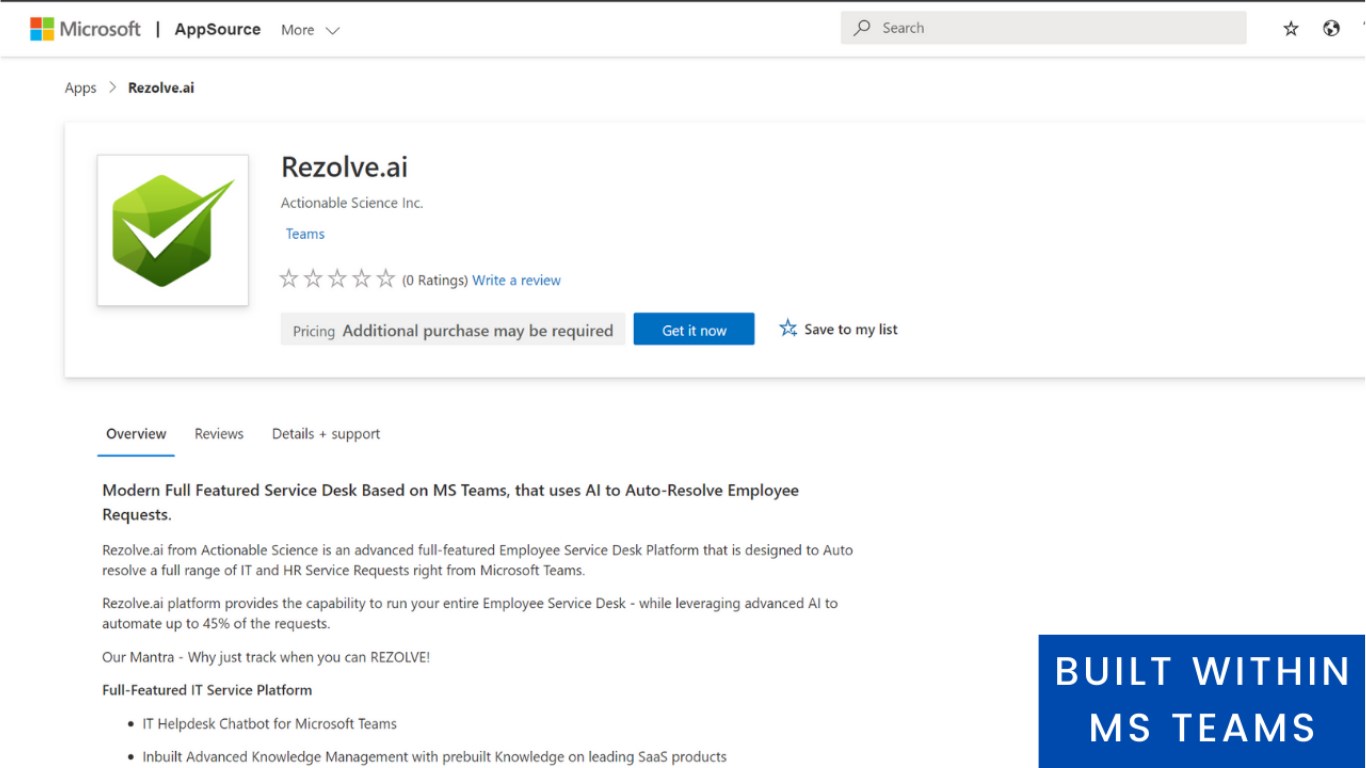This screenshot has width=1366, height=768.
Task: Click the Rezolve.ai breadcrumb text
Action: click(161, 88)
